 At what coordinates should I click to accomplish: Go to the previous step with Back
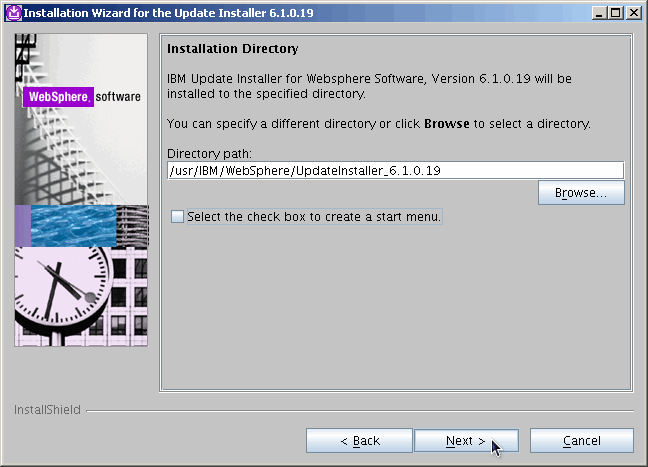click(359, 441)
